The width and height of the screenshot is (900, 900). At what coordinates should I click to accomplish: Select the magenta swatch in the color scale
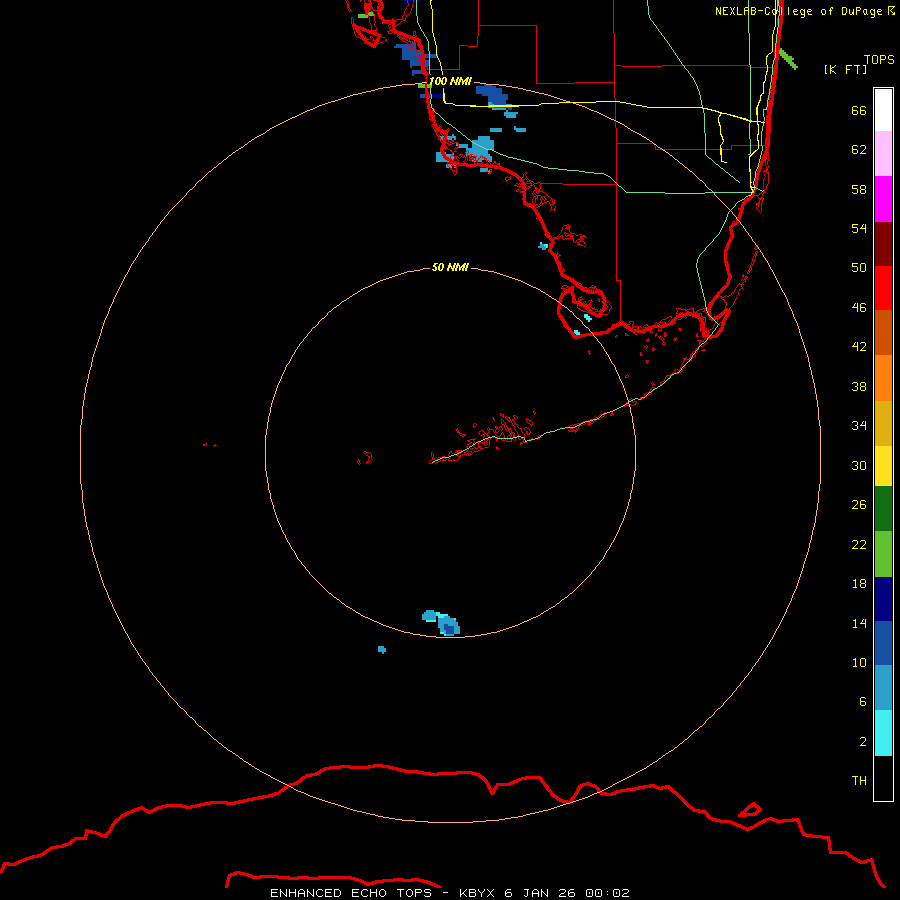tap(883, 199)
